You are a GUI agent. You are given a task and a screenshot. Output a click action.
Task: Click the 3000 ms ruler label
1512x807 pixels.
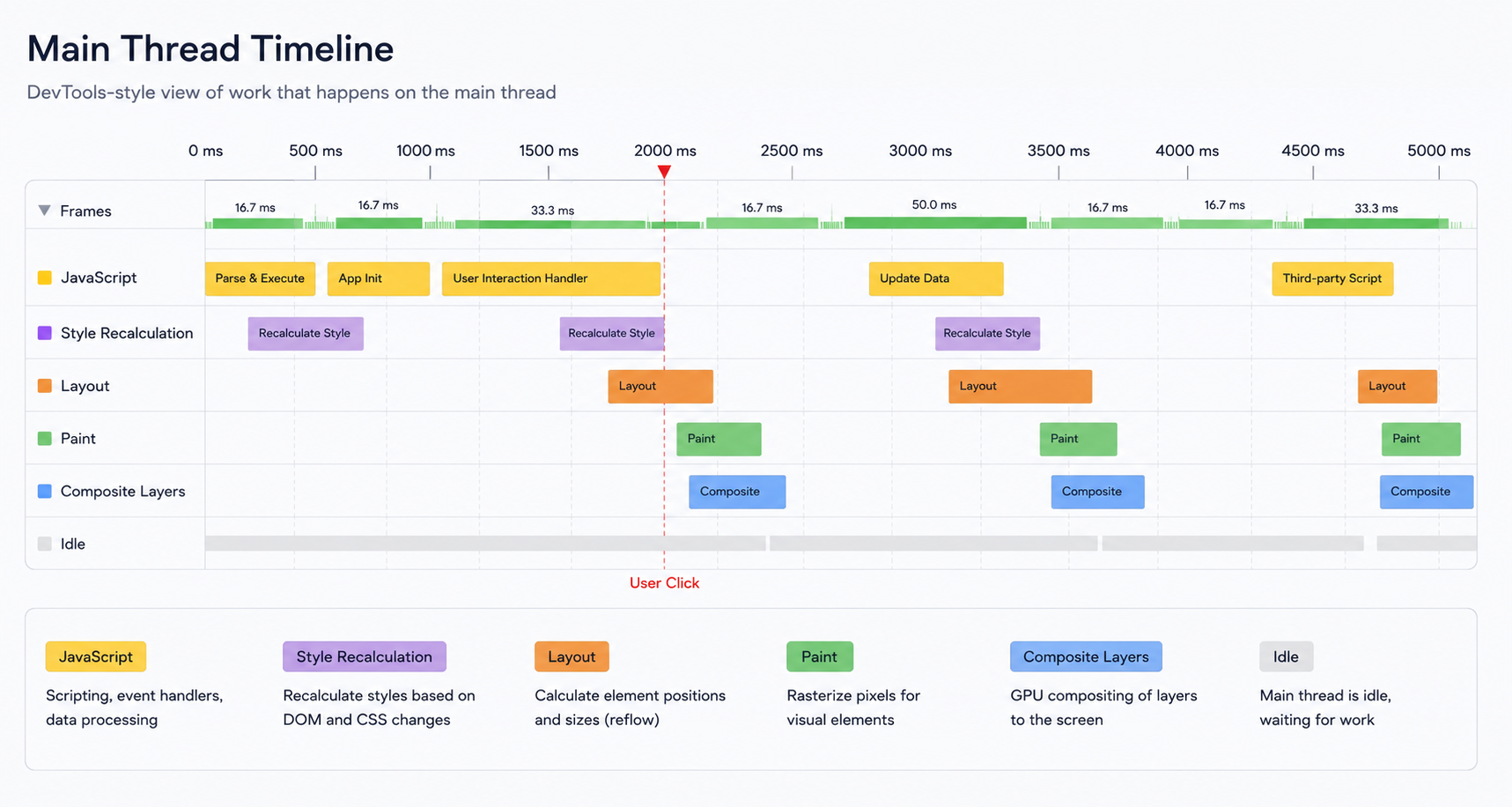920,151
